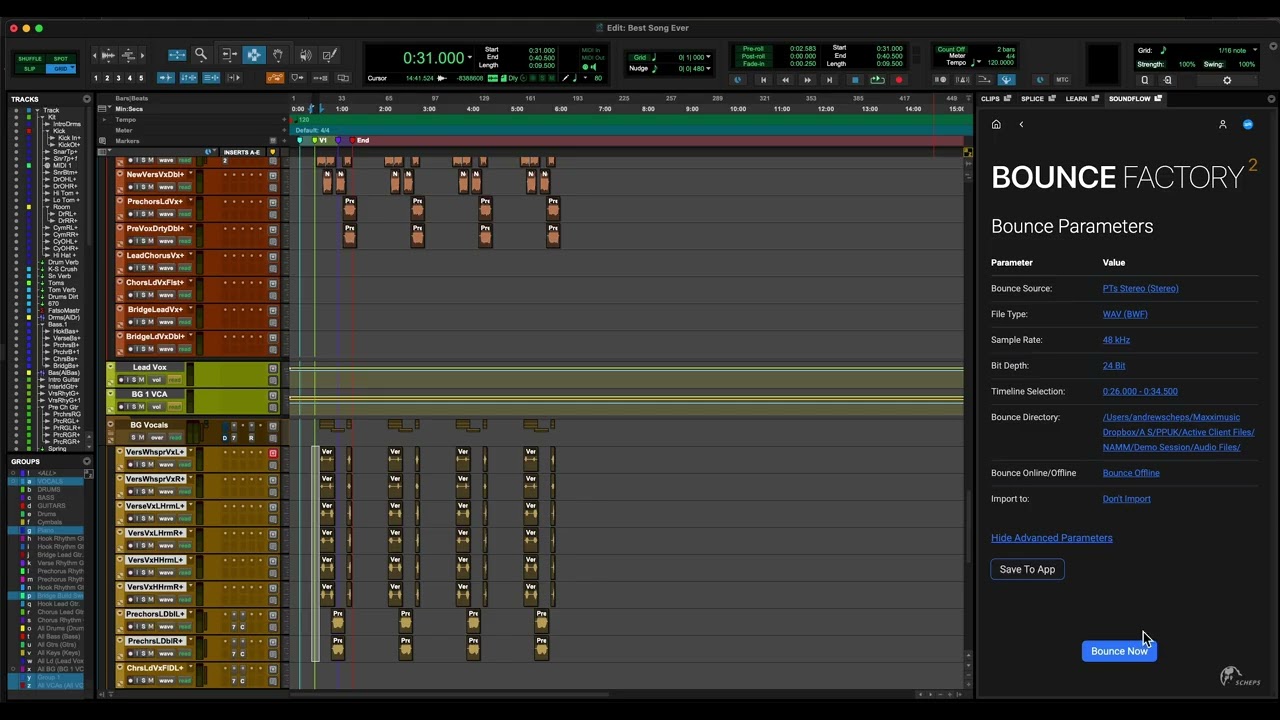Click the horizontal zoom-in arrow in toolbar
This screenshot has height=720, width=1280.
point(143,55)
